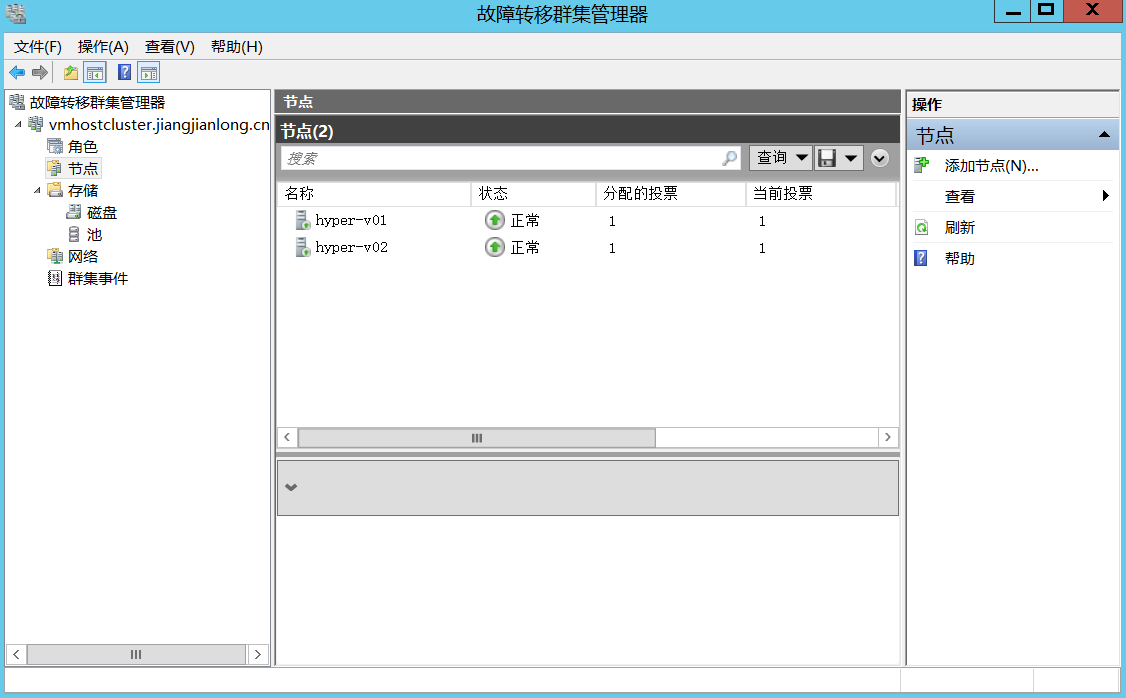Click the node list scroll right arrow
The width and height of the screenshot is (1126, 698).
(888, 437)
